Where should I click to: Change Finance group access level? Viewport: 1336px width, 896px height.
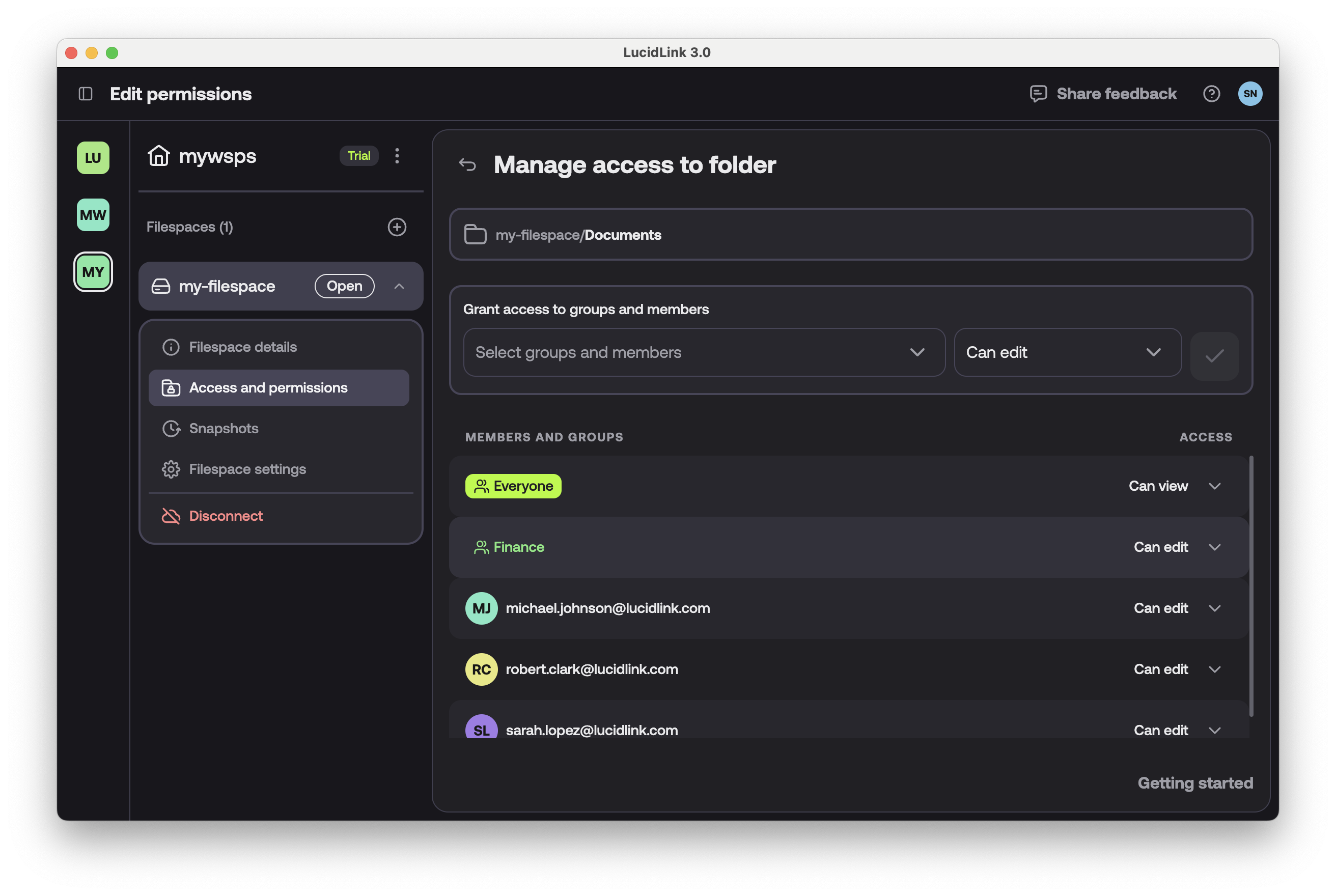[x=1177, y=547]
